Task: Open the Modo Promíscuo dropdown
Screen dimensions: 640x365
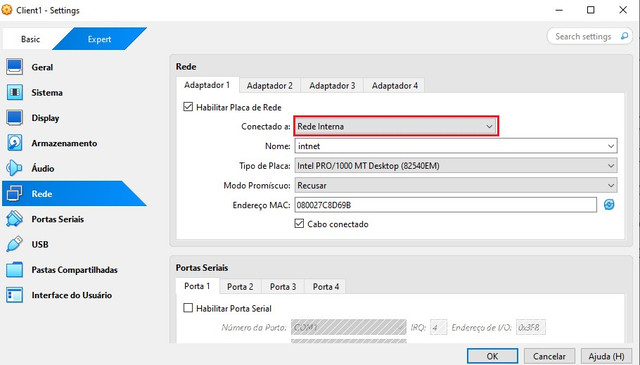Action: 456,185
